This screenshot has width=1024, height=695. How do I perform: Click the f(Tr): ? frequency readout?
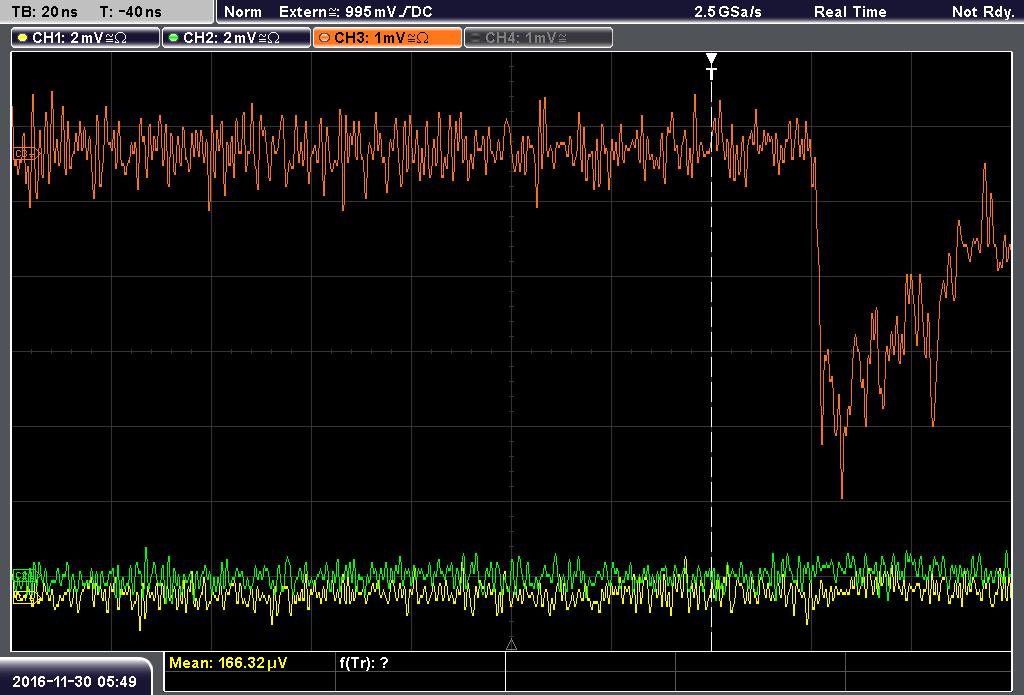[364, 663]
